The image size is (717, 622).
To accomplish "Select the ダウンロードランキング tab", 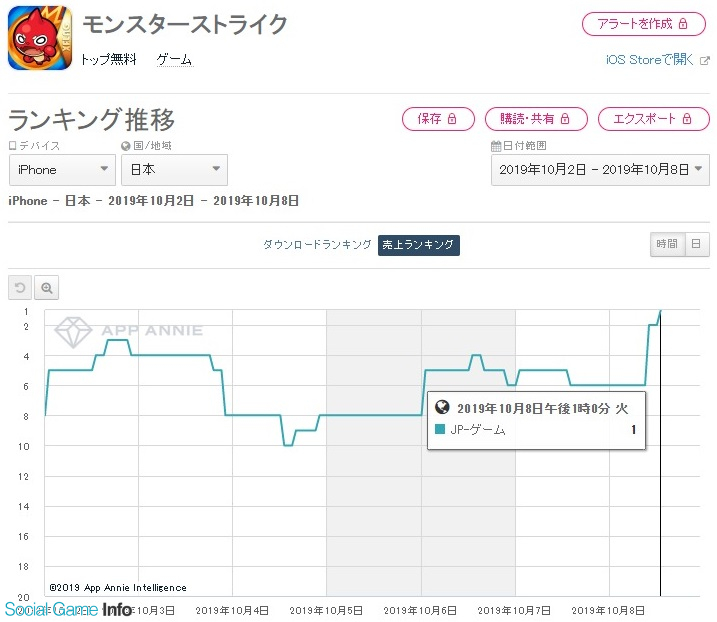I will (x=317, y=245).
